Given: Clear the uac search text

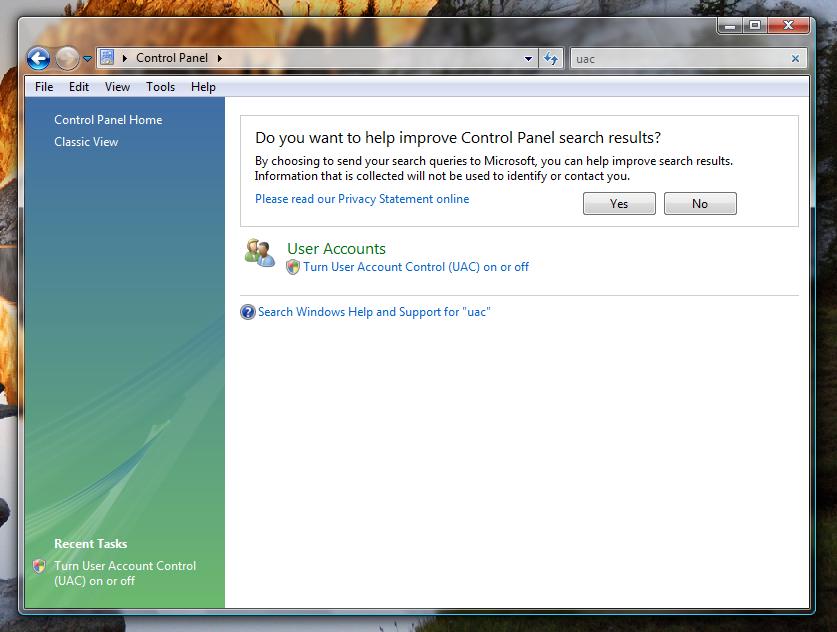Looking at the screenshot, I should [795, 59].
